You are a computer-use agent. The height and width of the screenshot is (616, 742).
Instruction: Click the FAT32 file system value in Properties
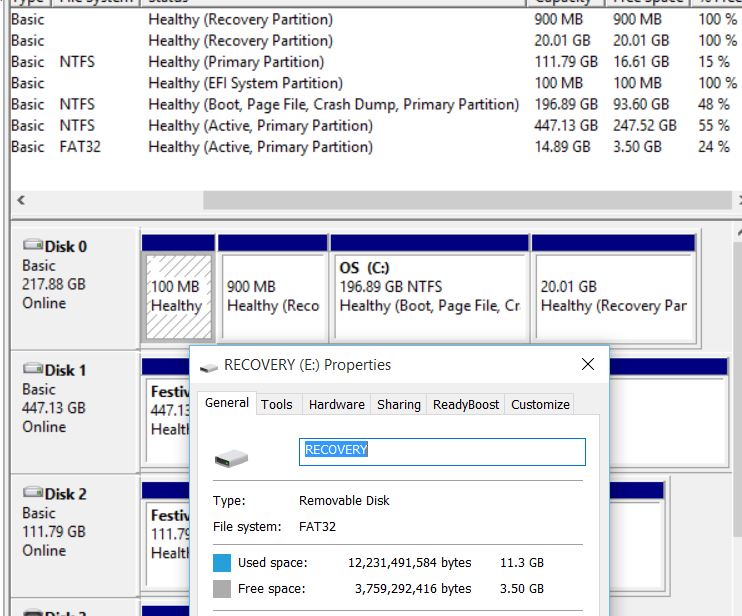[x=317, y=527]
